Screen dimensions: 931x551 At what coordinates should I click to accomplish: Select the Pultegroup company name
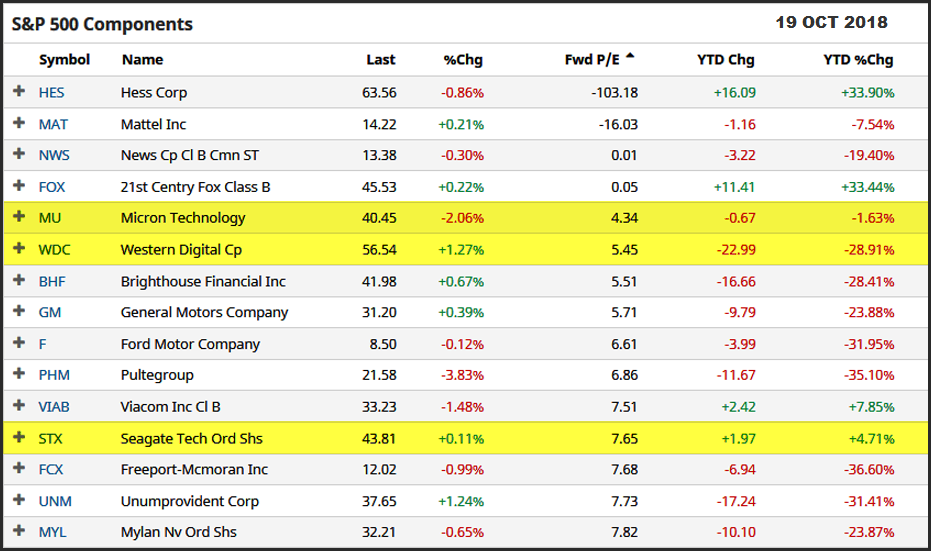click(157, 375)
